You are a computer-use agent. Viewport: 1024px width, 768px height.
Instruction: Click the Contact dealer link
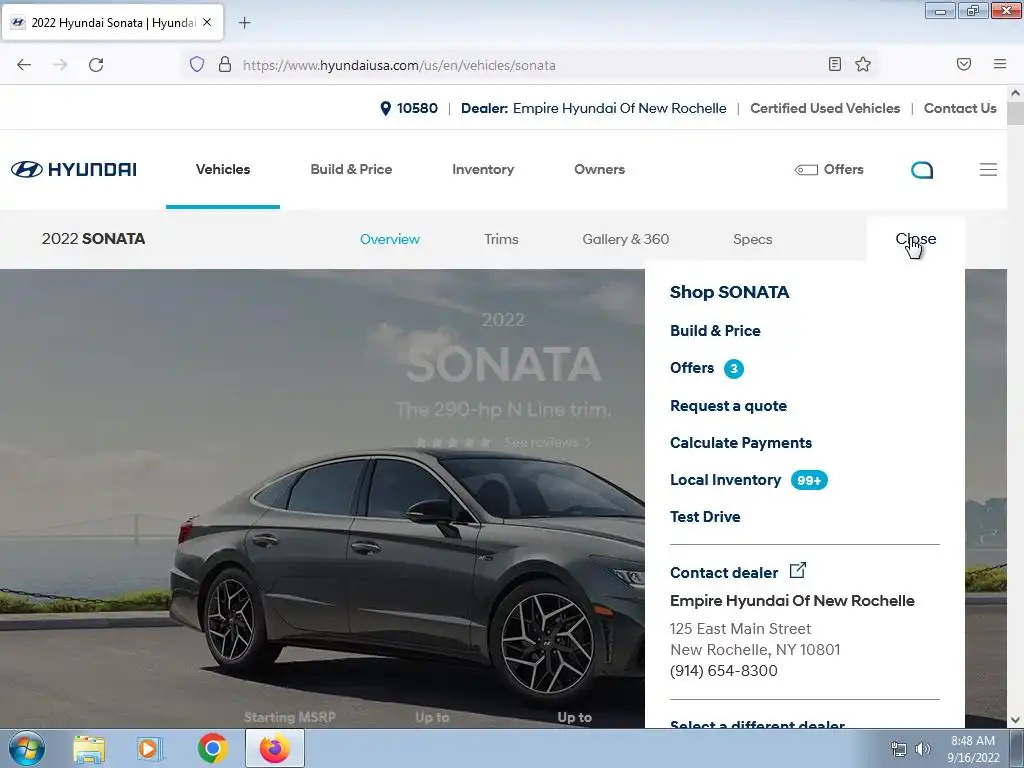(x=724, y=573)
